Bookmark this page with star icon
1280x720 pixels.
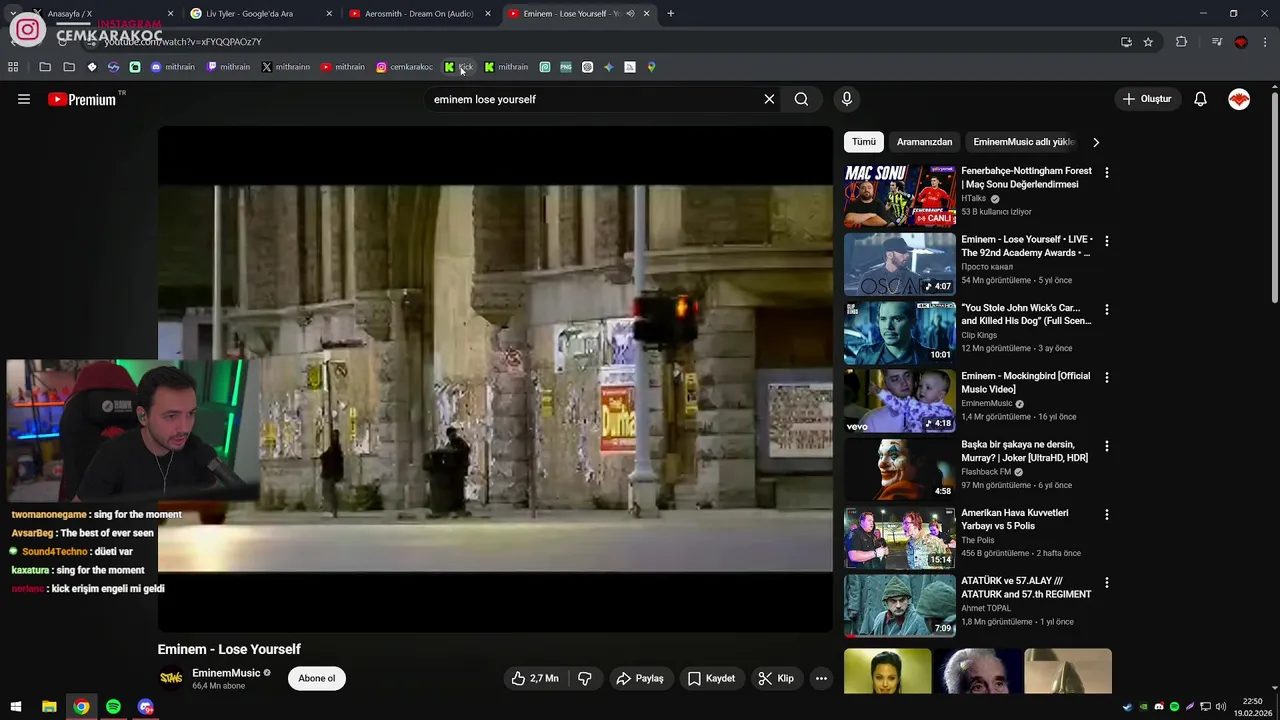(x=1148, y=42)
